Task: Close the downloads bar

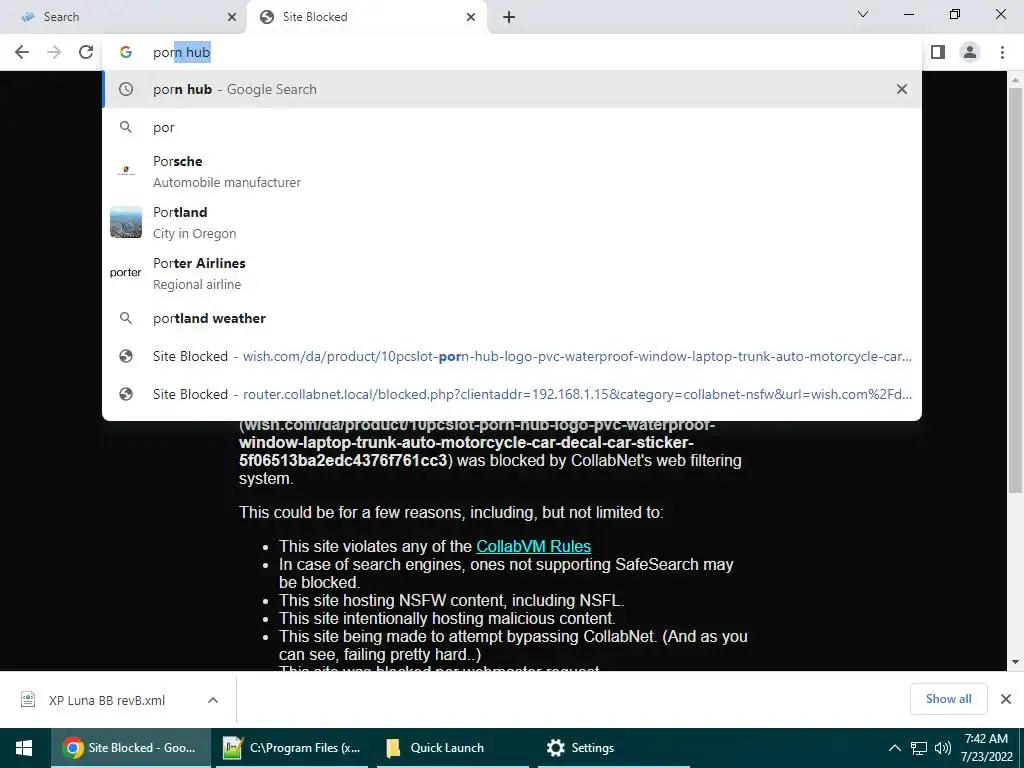Action: click(x=1006, y=699)
